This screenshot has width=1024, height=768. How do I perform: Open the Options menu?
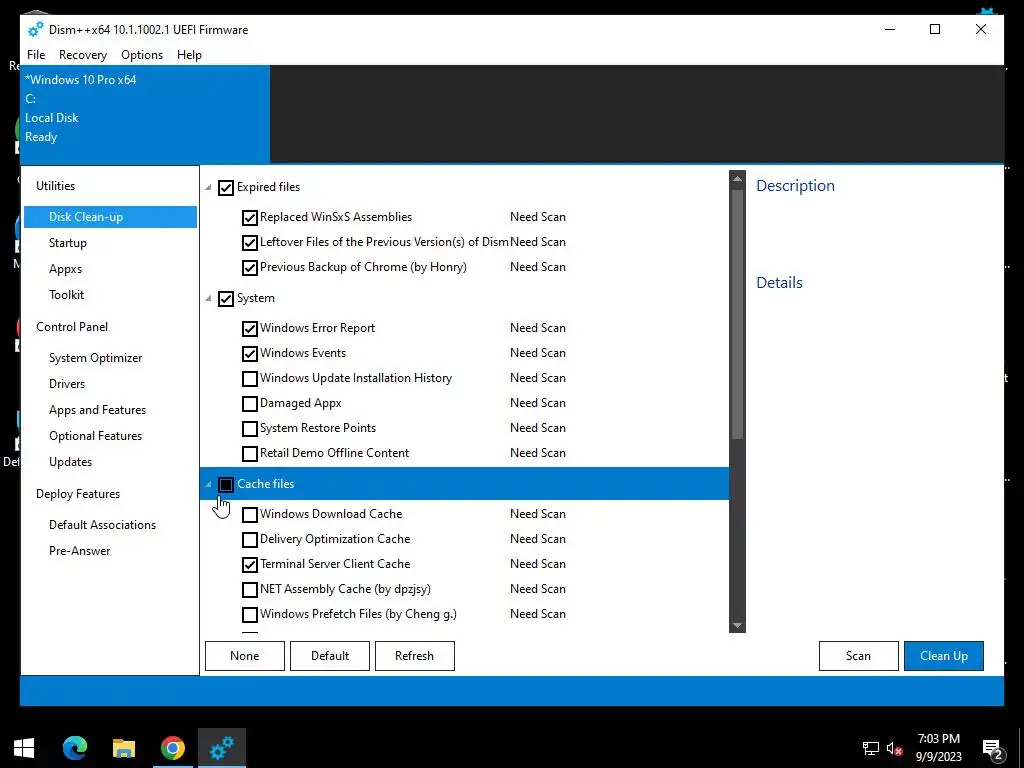[142, 55]
